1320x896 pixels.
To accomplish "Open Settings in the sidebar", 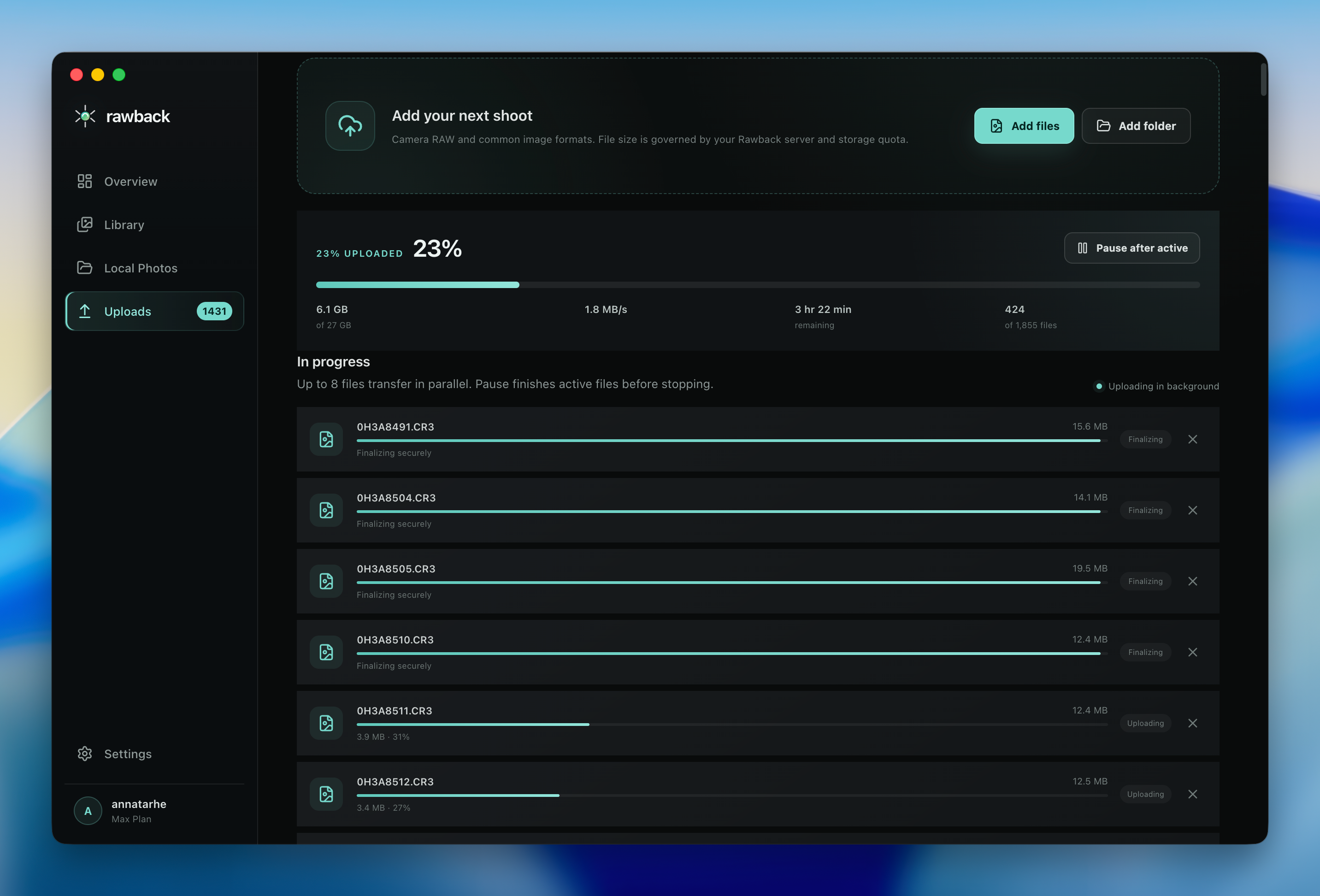I will [x=154, y=754].
